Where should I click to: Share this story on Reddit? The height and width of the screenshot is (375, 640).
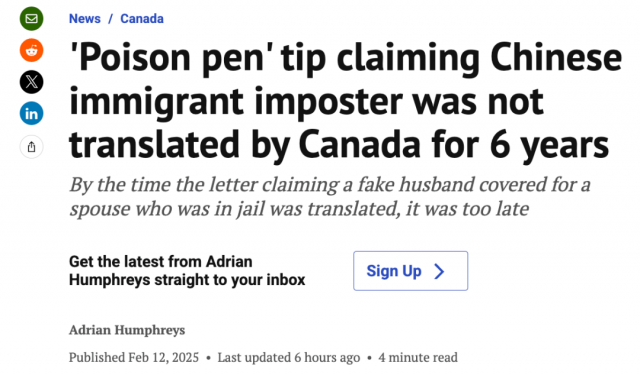[x=31, y=51]
